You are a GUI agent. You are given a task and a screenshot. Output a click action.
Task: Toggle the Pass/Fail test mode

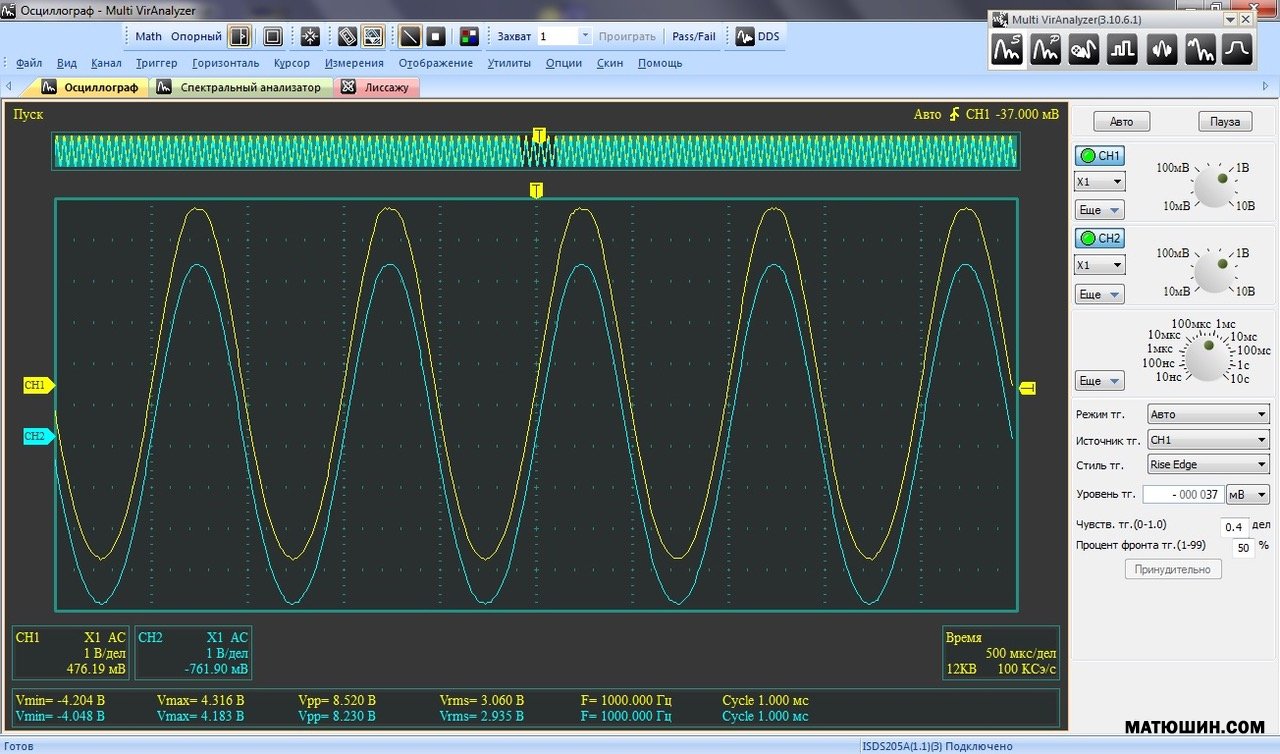[x=693, y=37]
